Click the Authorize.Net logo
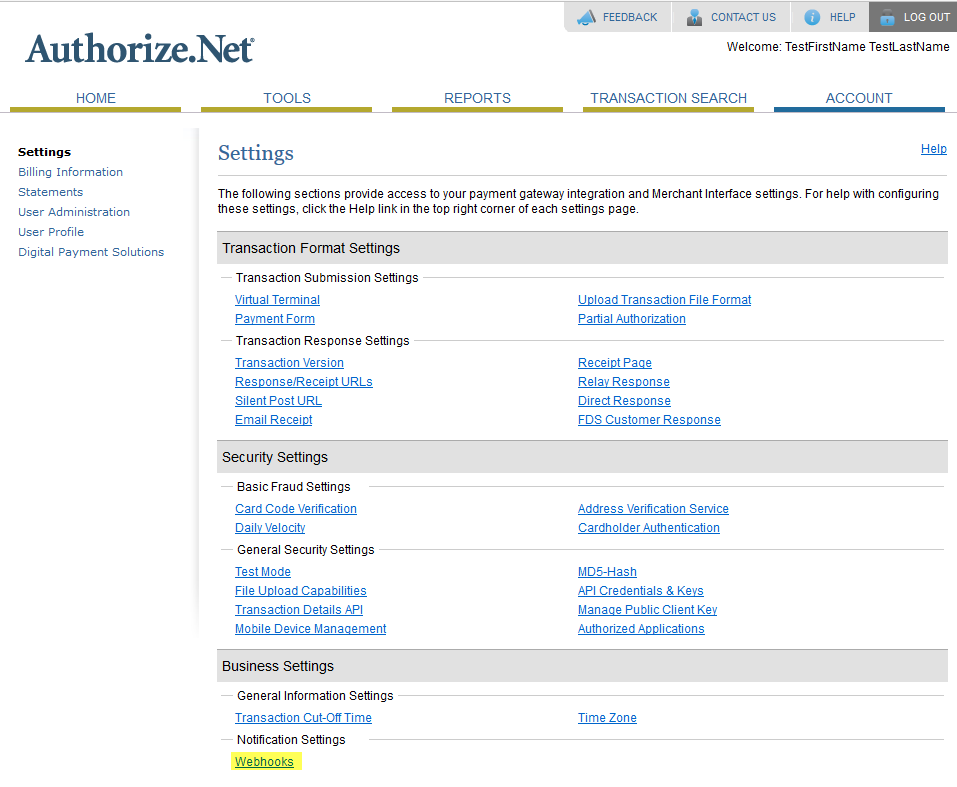The height and width of the screenshot is (787, 957). (139, 49)
